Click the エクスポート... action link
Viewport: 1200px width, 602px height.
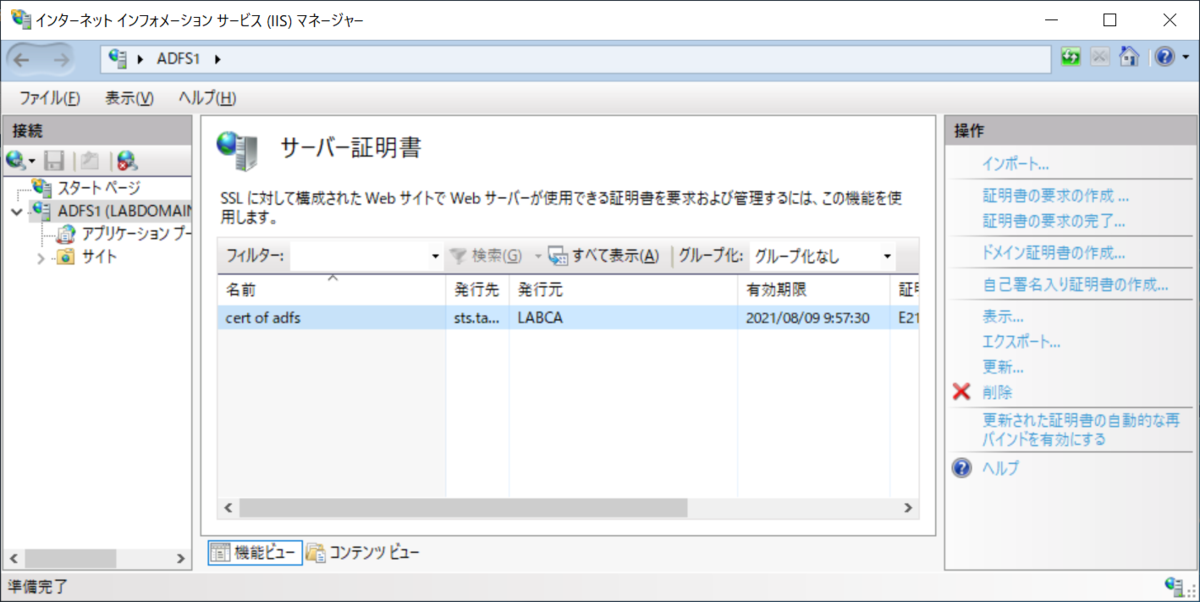[1021, 342]
